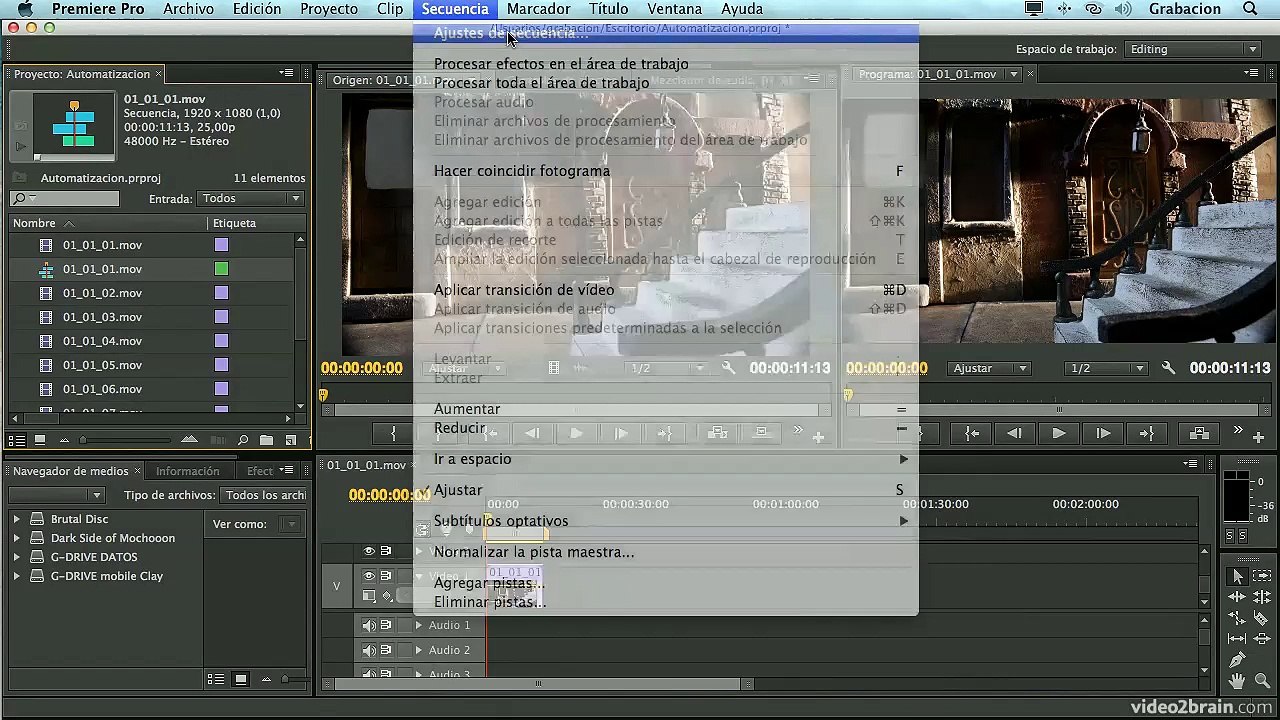Toggle sync lock for Audio 1 track
1280x720 pixels.
(x=386, y=626)
